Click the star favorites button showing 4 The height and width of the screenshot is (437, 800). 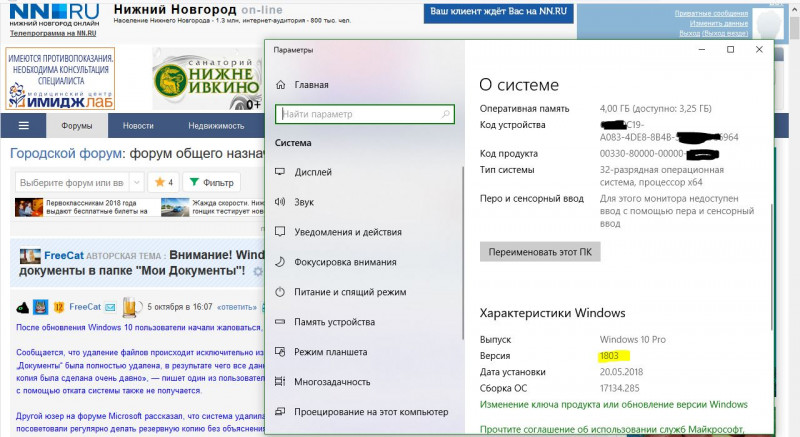click(x=164, y=183)
